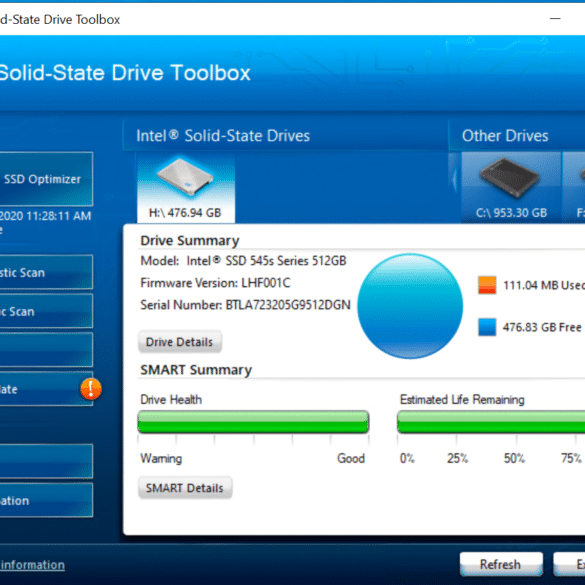Click the Estimated Life Remaining bar
The height and width of the screenshot is (585, 585).
pyautogui.click(x=491, y=422)
